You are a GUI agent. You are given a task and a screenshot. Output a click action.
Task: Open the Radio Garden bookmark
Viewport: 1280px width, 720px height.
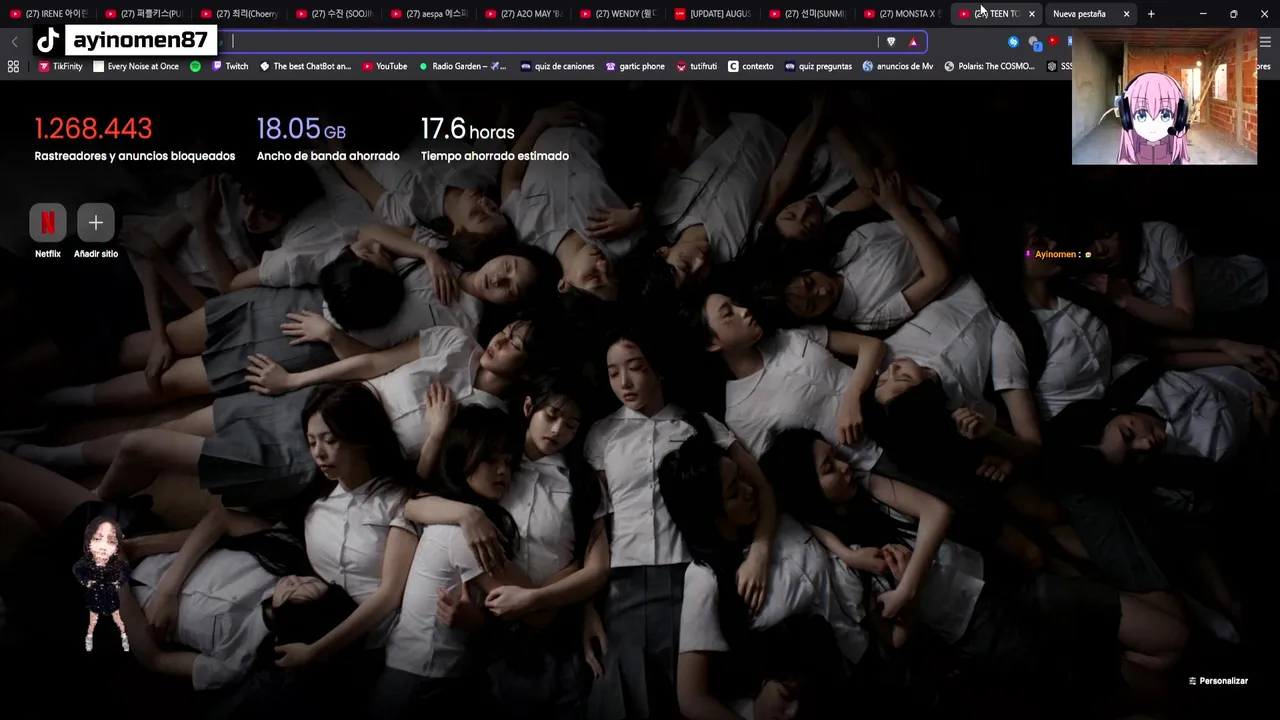coord(463,66)
